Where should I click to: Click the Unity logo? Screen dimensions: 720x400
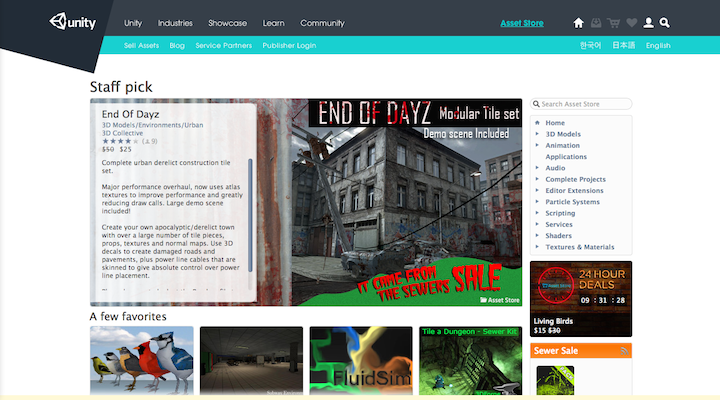(73, 22)
